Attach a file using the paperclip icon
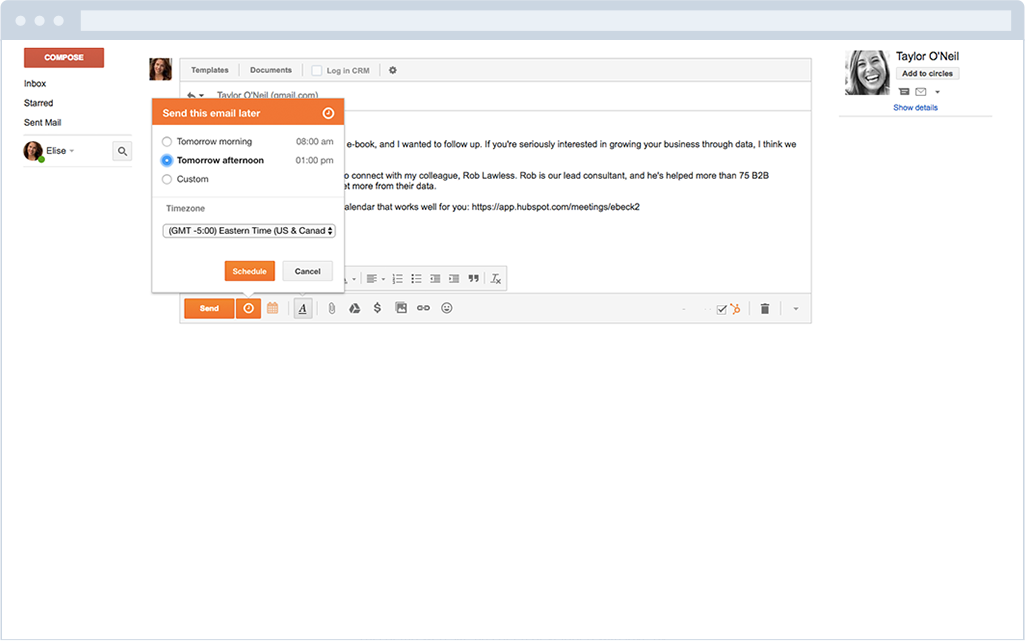Viewport: 1025px width, 641px height. (331, 308)
